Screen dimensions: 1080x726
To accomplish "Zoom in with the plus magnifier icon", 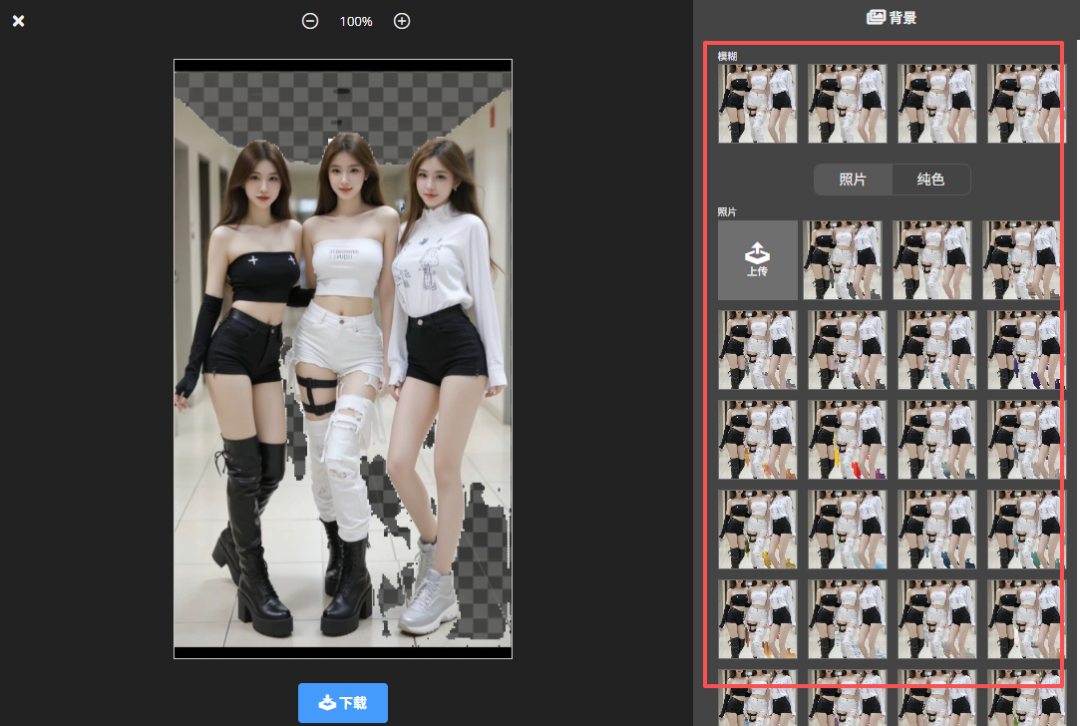I will click(402, 21).
